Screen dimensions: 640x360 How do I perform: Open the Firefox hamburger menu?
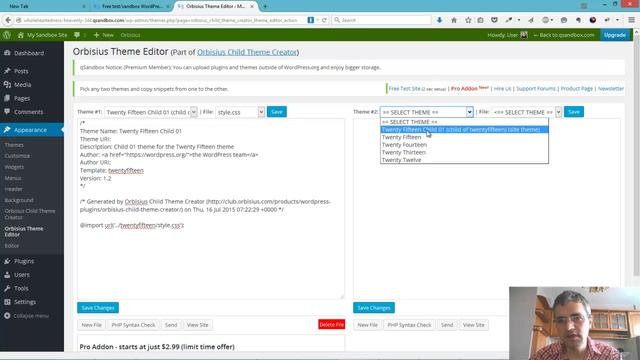click(631, 20)
